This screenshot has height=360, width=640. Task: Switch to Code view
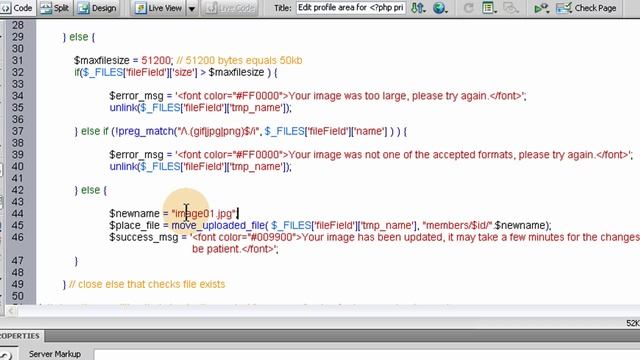pyautogui.click(x=16, y=8)
